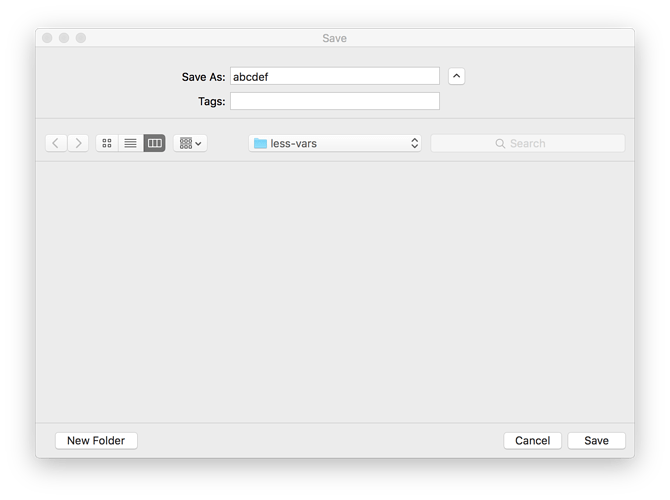Go forward using the right arrow button
Image resolution: width=670 pixels, height=500 pixels.
click(78, 143)
